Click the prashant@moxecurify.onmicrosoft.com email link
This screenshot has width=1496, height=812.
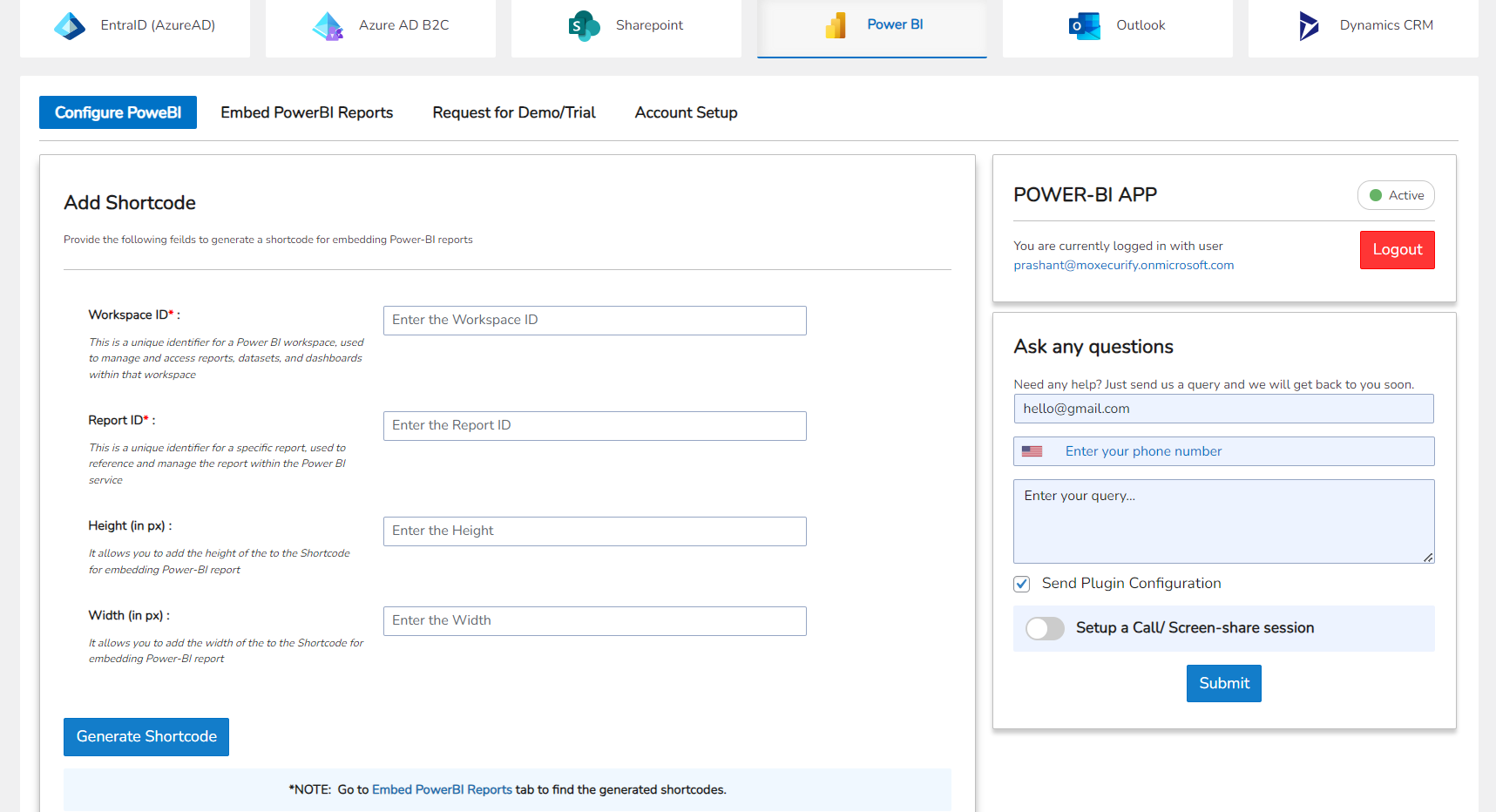click(1123, 265)
